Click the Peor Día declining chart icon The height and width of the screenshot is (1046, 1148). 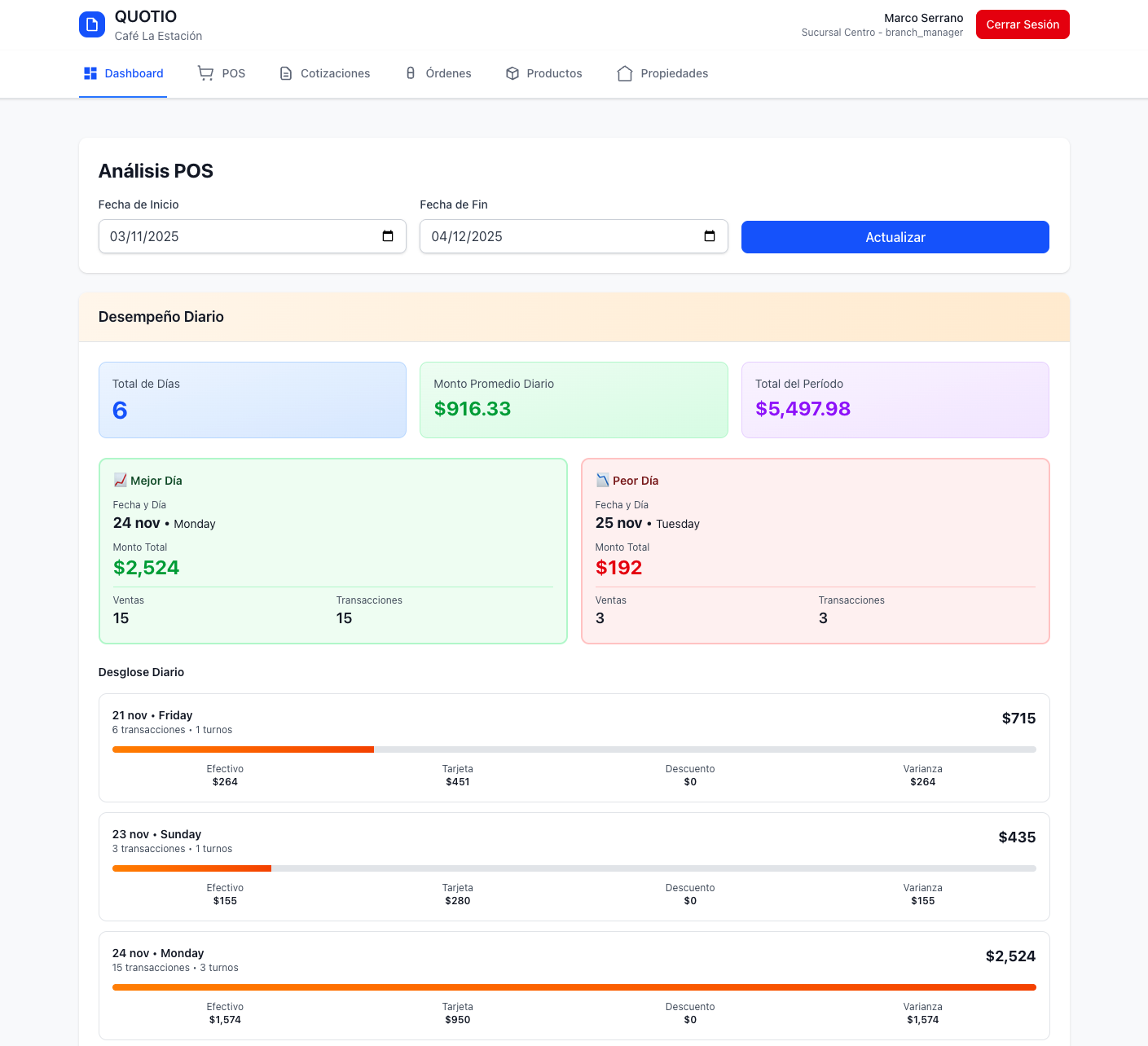[602, 481]
